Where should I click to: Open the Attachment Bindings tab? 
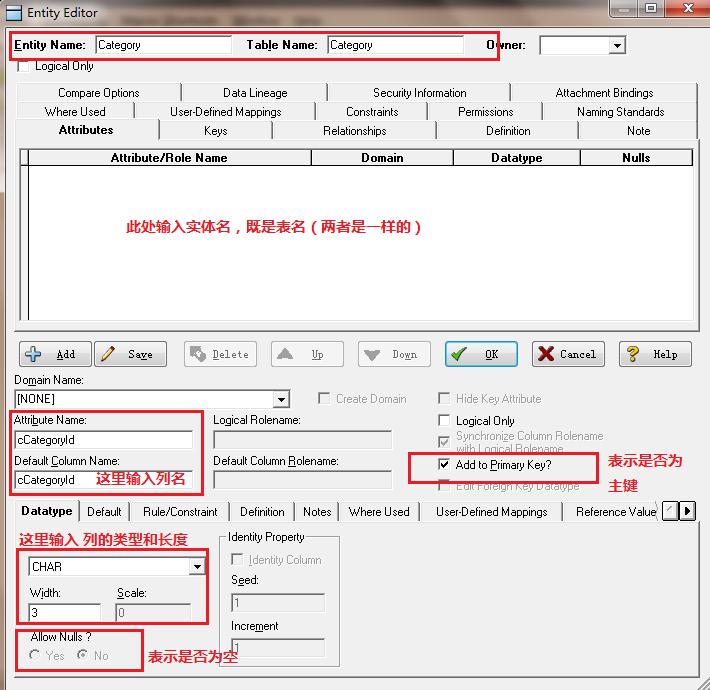tap(604, 93)
